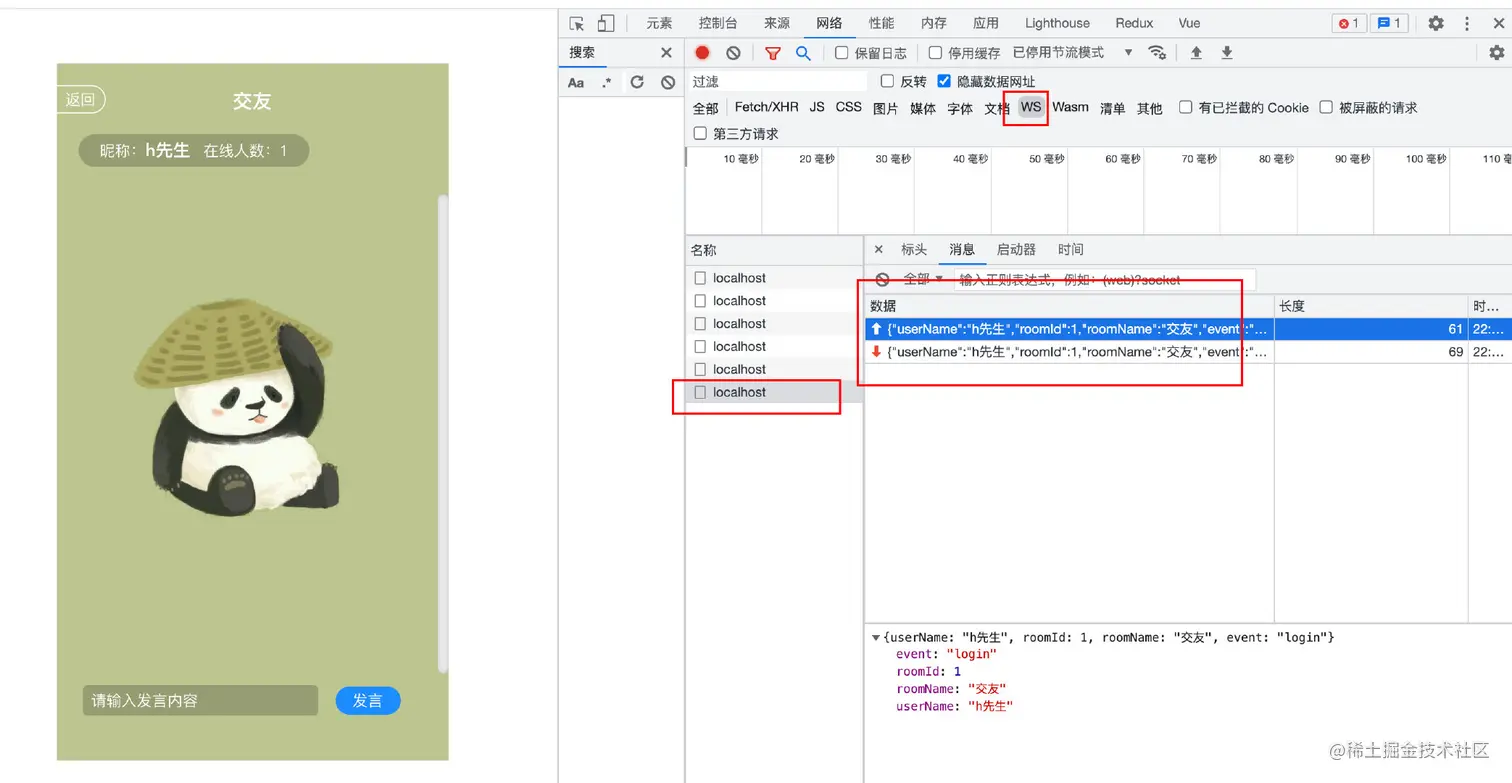Check blocked requests (被屏蔽的请求) checkbox

(x=1326, y=107)
